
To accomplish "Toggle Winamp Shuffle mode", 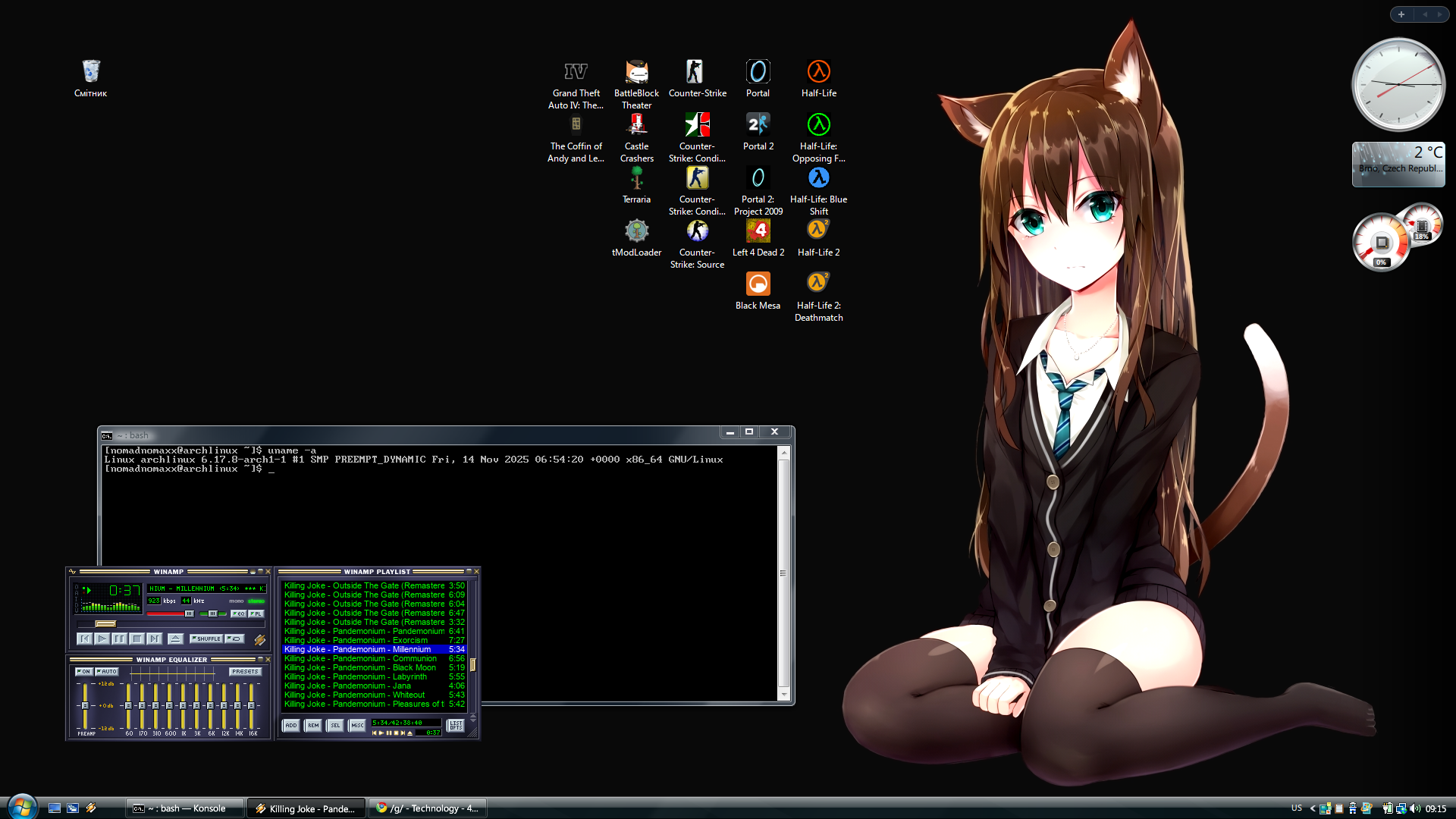I will pos(206,639).
